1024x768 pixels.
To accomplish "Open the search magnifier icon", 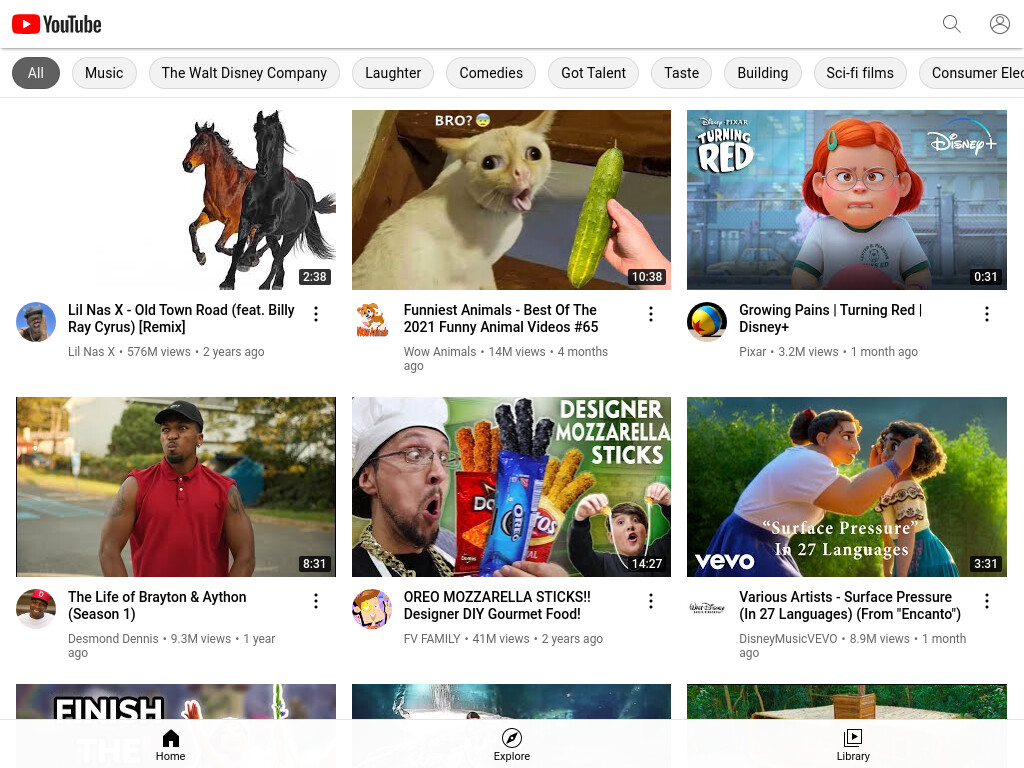I will click(x=952, y=24).
